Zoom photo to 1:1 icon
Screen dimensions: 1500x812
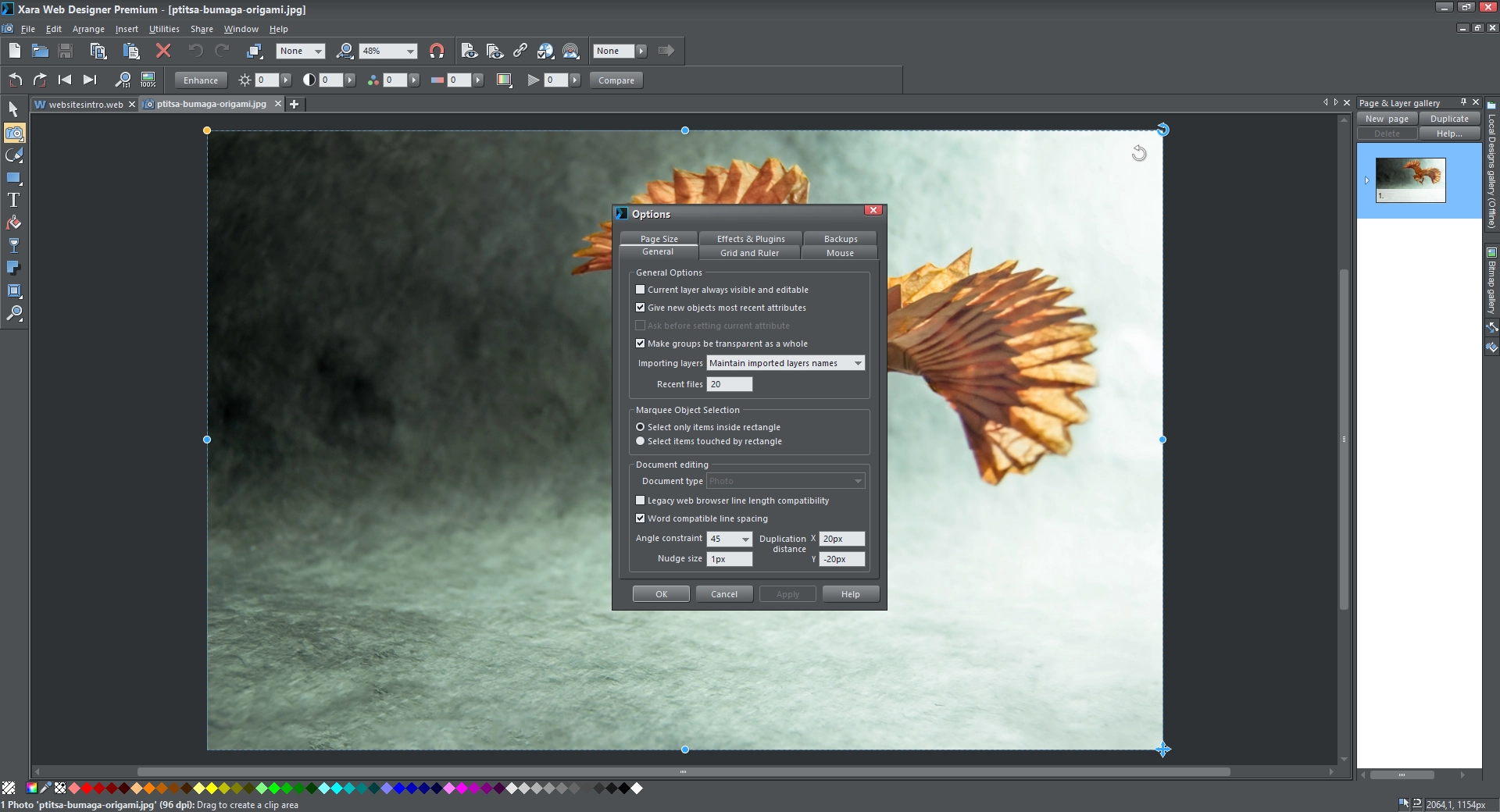click(123, 80)
